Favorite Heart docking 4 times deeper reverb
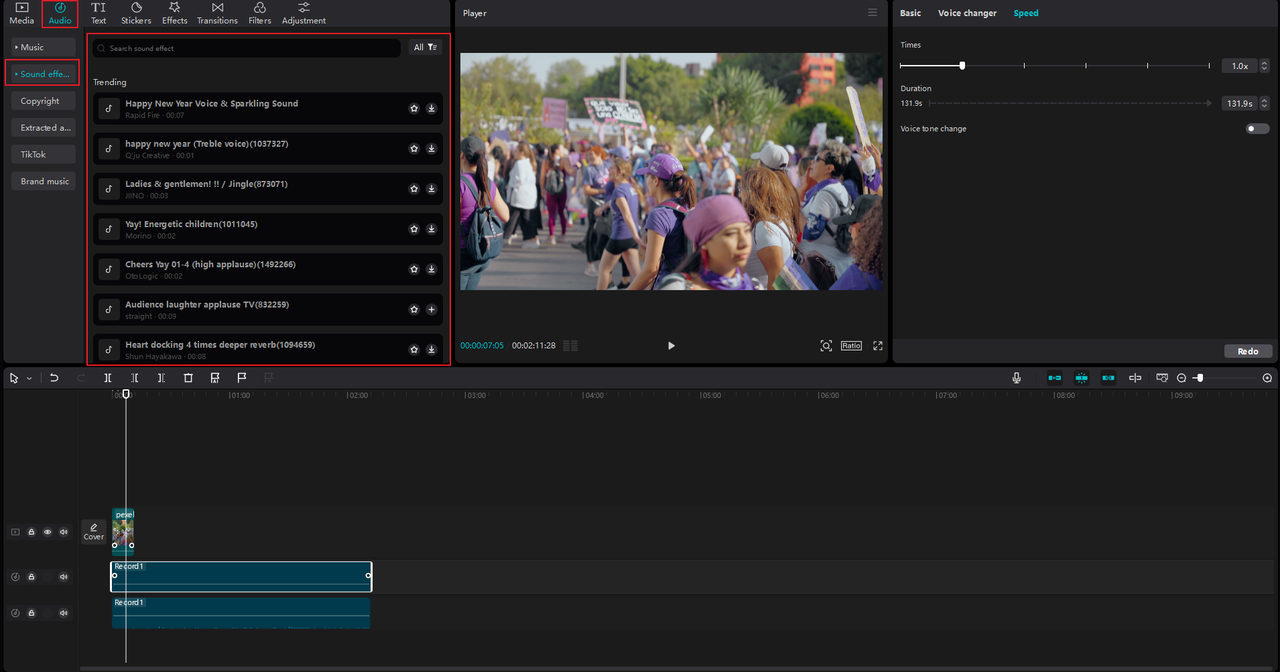 [414, 349]
